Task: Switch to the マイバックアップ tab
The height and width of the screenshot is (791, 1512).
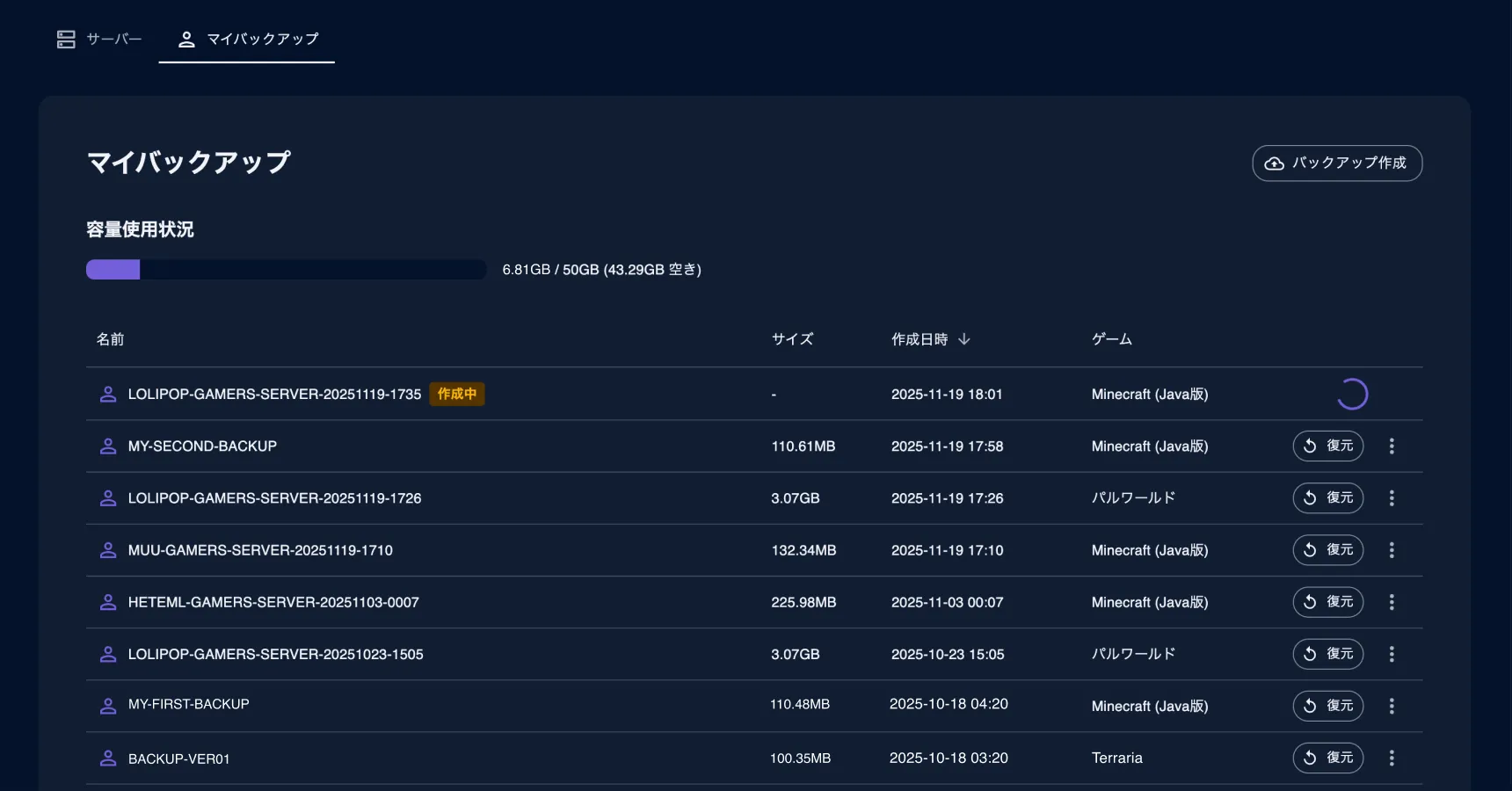Action: [x=247, y=40]
